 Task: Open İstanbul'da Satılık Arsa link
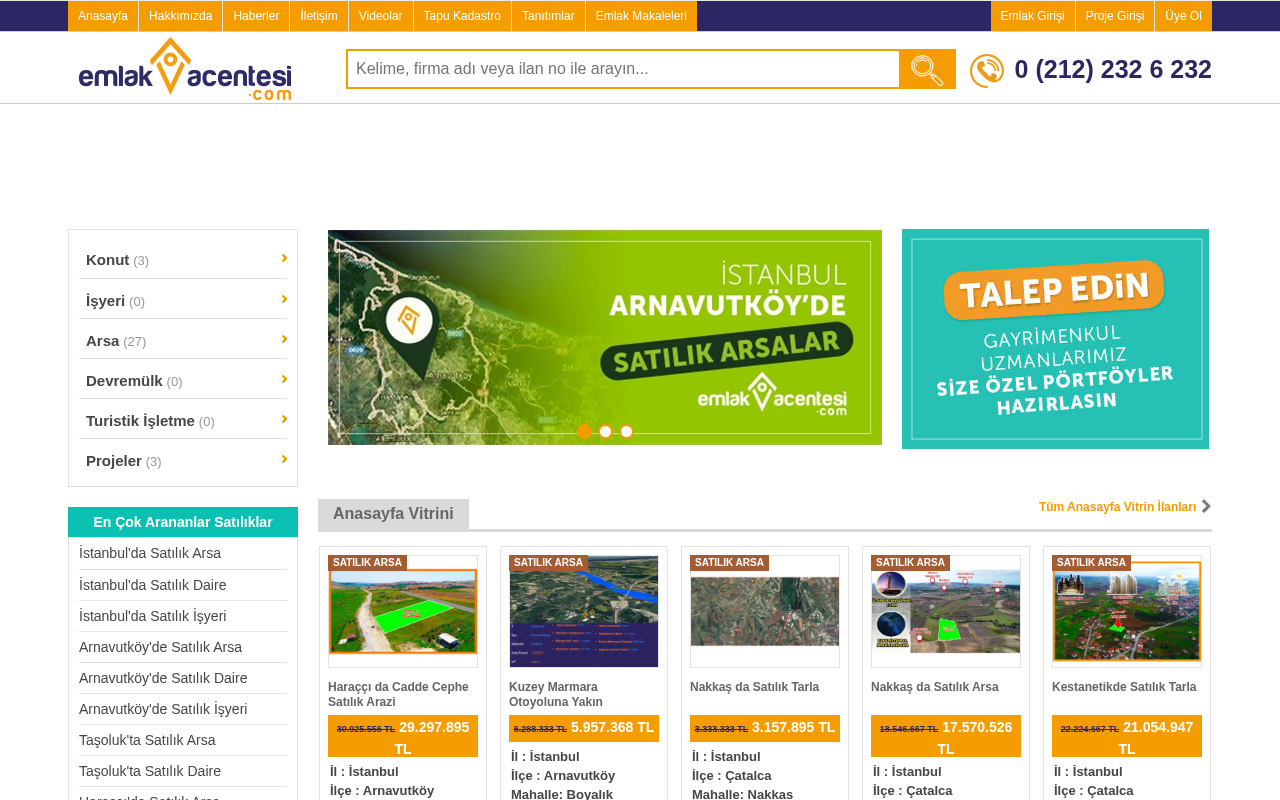pos(150,553)
